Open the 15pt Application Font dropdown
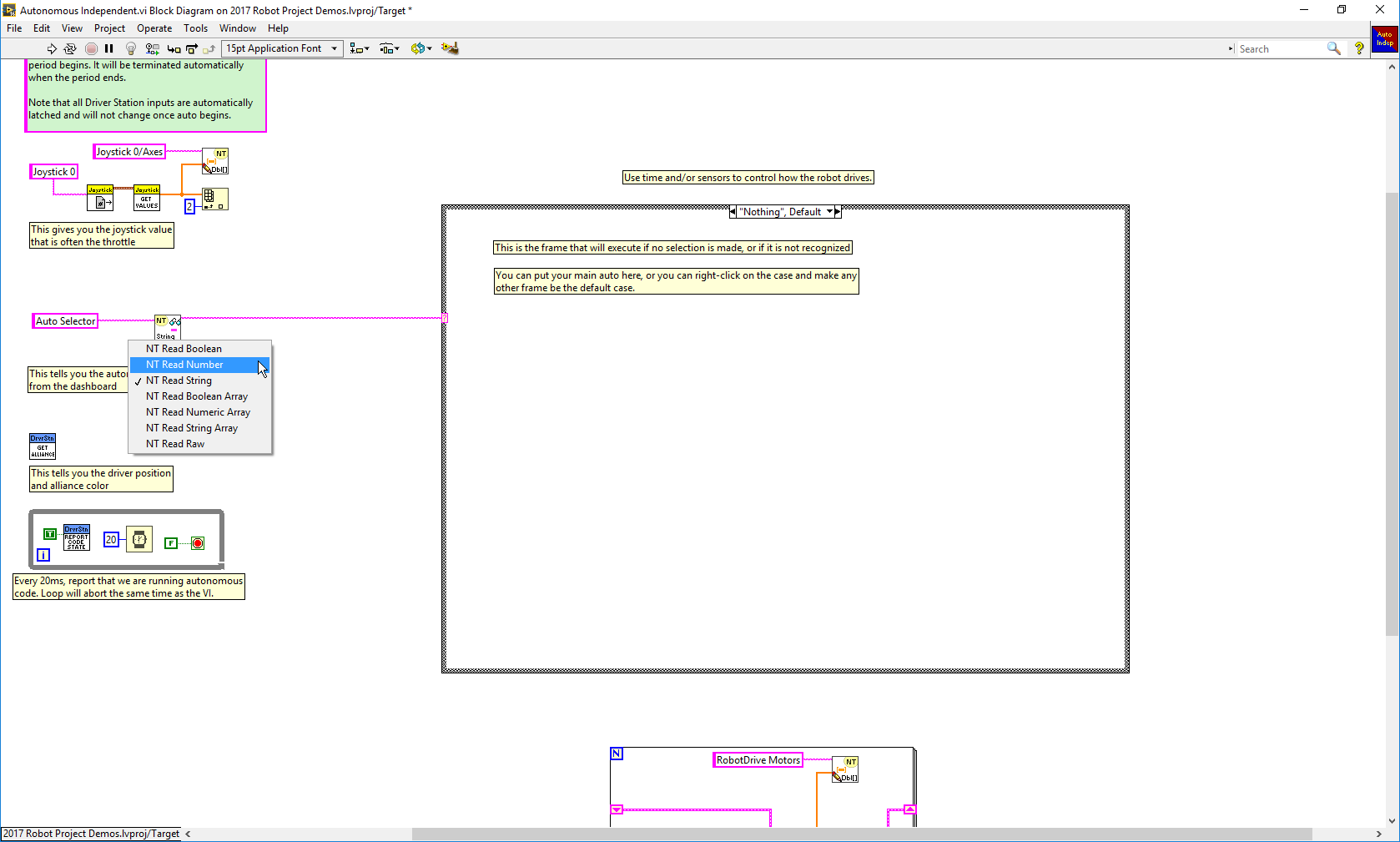 tap(282, 48)
